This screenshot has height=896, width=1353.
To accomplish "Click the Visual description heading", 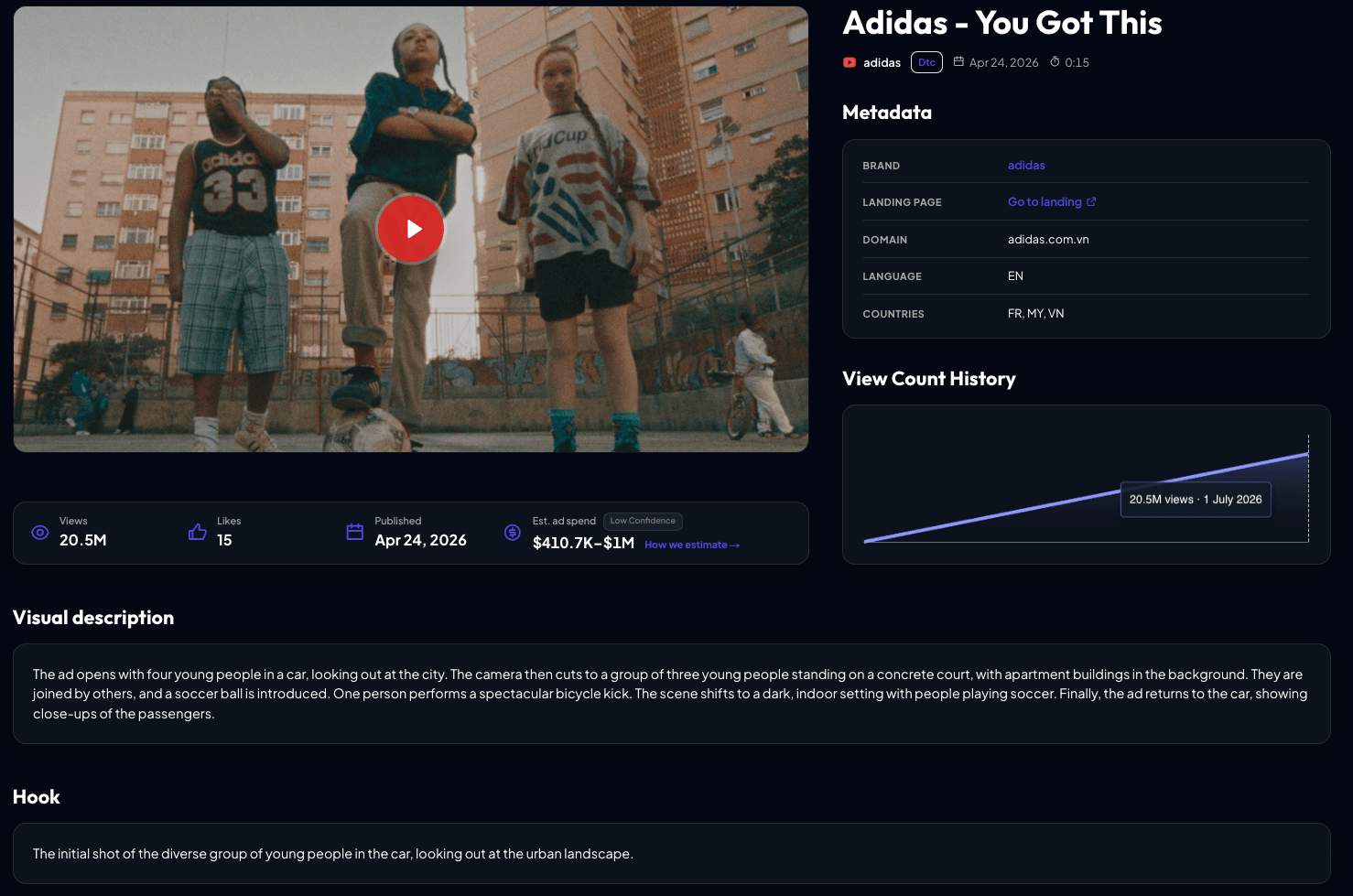I will point(93,618).
